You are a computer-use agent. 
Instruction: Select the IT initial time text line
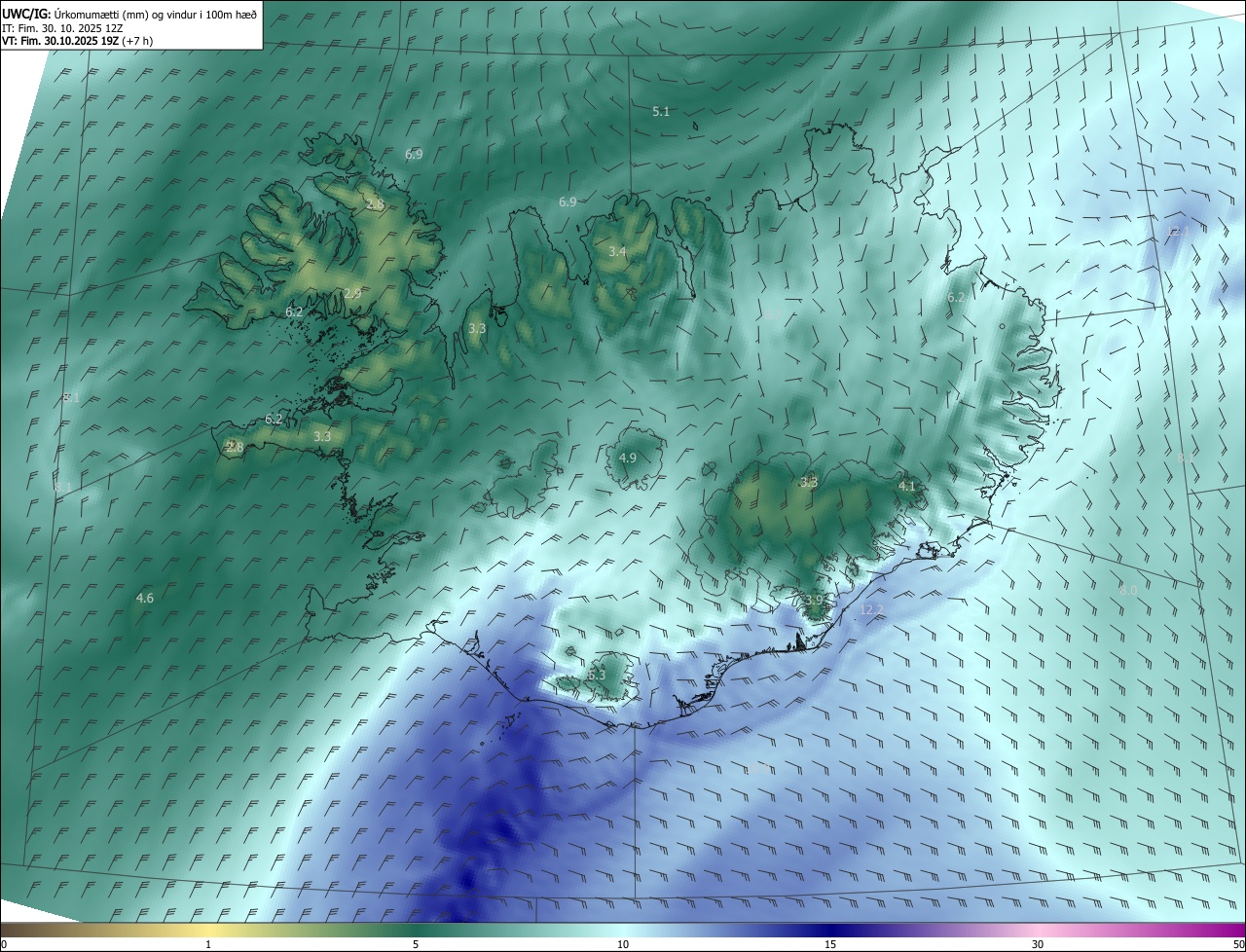click(x=63, y=27)
